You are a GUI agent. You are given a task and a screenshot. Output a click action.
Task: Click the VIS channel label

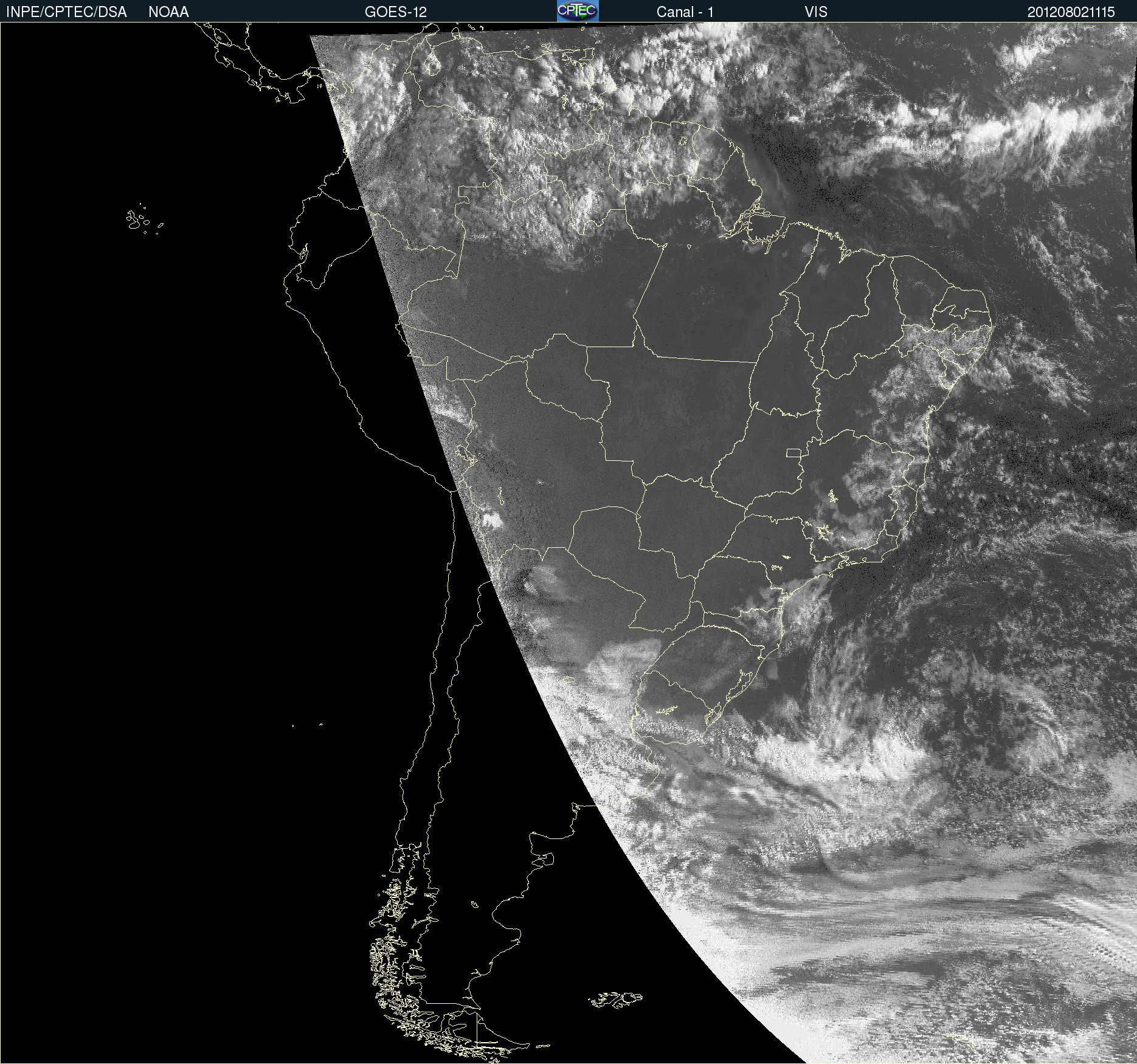(816, 12)
